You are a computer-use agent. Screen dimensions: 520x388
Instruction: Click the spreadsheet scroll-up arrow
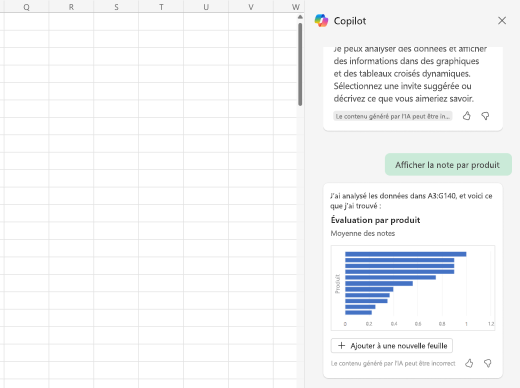point(300,17)
